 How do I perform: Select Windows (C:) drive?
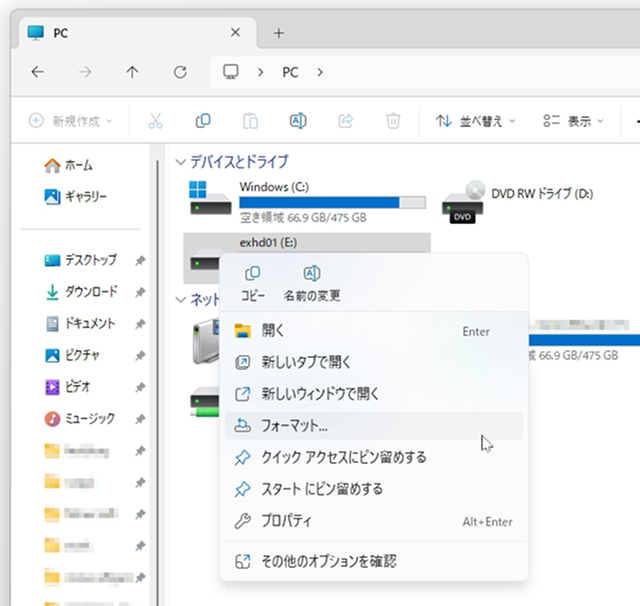[x=307, y=202]
